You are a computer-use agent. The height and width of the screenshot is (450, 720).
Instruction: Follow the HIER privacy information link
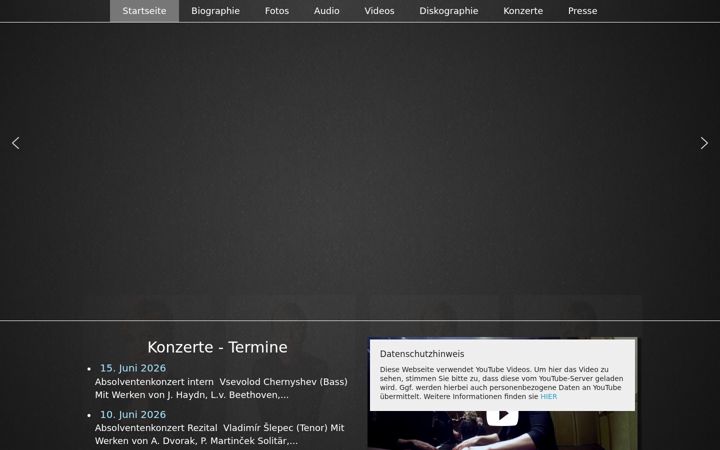[x=548, y=397]
